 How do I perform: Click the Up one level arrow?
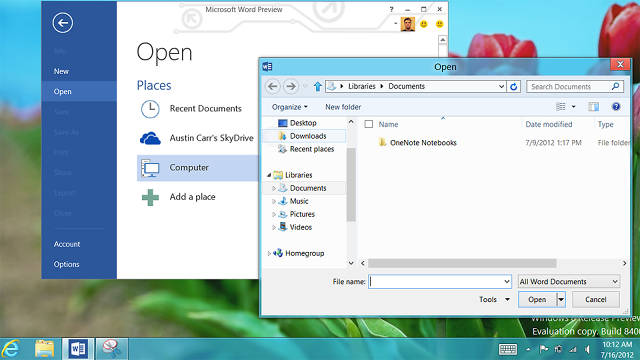[x=318, y=87]
